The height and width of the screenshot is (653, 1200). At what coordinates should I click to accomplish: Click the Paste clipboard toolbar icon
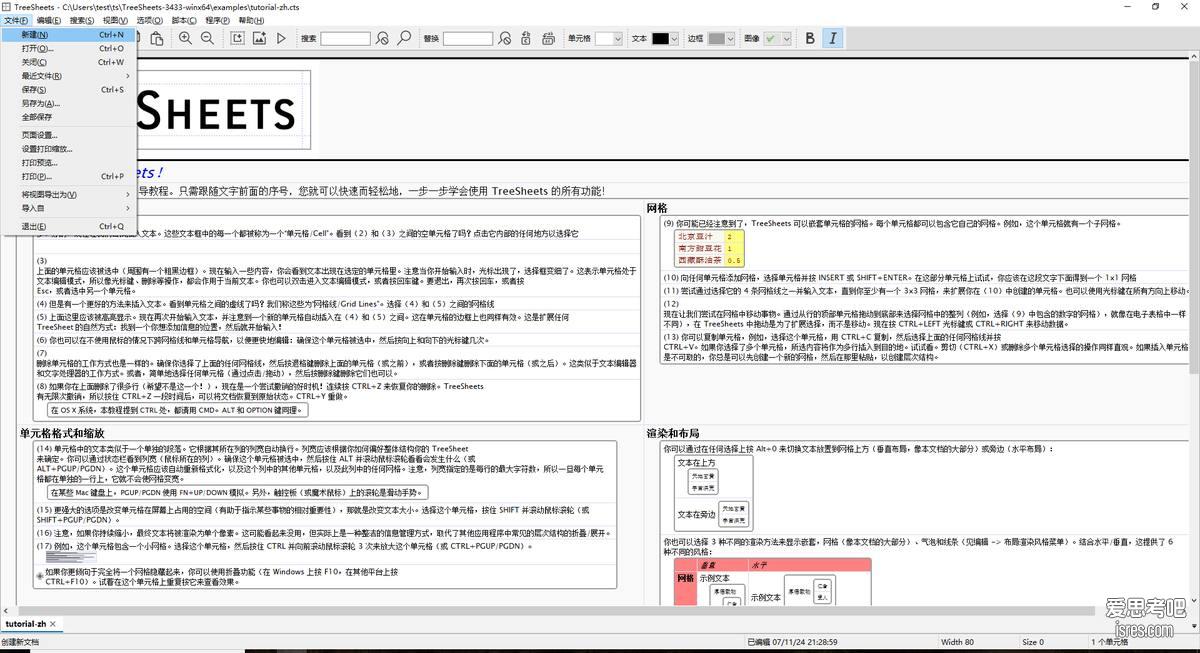pyautogui.click(x=157, y=38)
